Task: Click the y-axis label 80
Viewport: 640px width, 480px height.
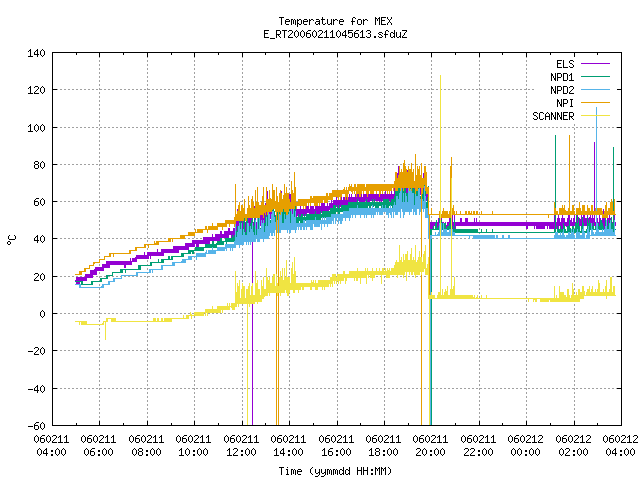Action: pos(40,165)
